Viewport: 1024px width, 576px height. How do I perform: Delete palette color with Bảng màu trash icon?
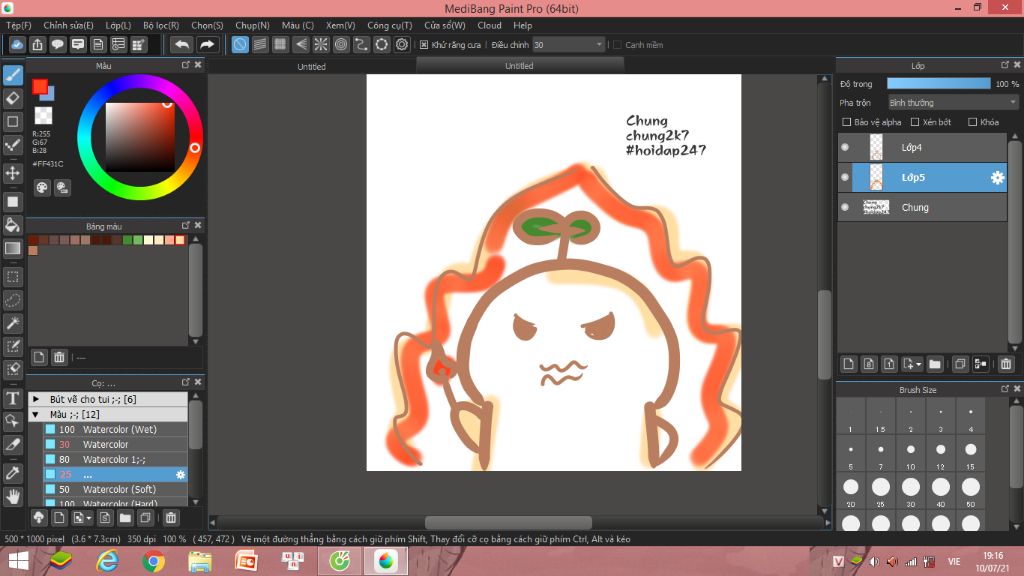click(59, 357)
